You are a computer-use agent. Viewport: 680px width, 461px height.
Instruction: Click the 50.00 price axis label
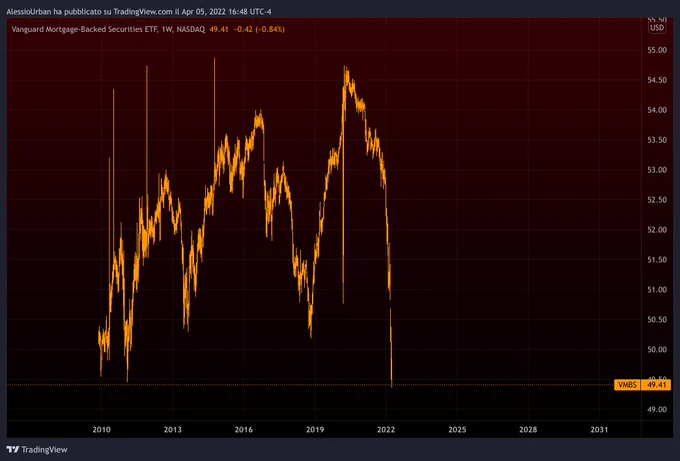click(x=657, y=350)
